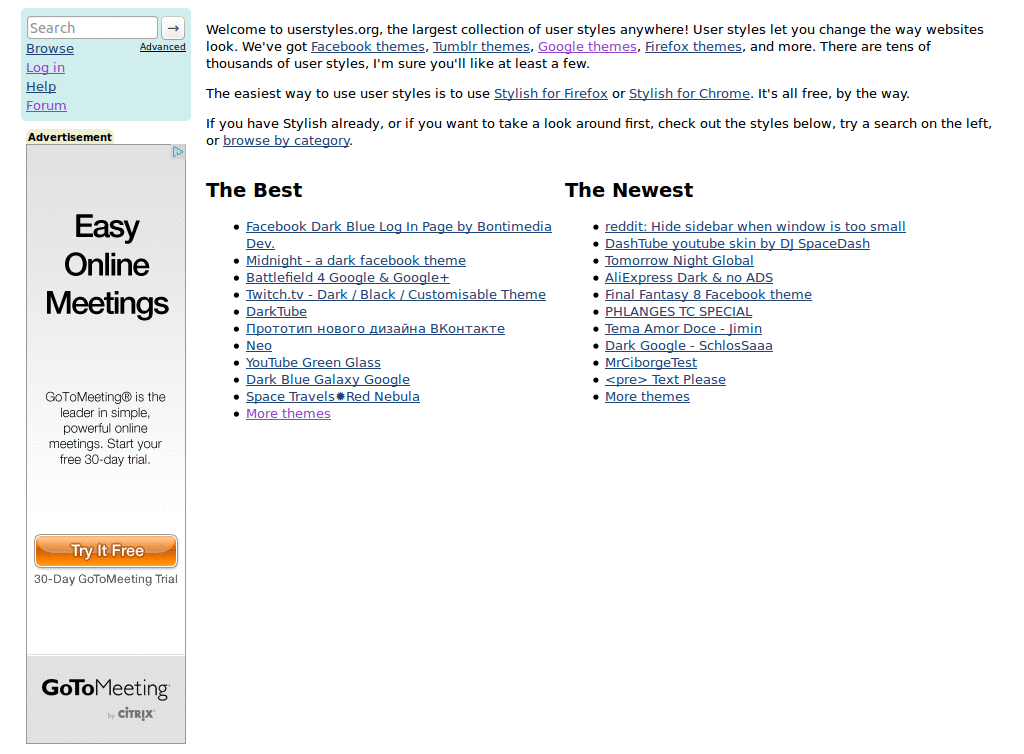Open the Forum sidebar link
1024x754 pixels.
point(46,106)
